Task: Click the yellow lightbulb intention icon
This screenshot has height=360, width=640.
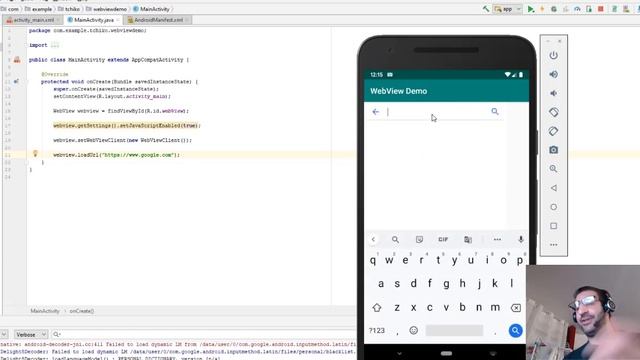Action: [x=35, y=154]
